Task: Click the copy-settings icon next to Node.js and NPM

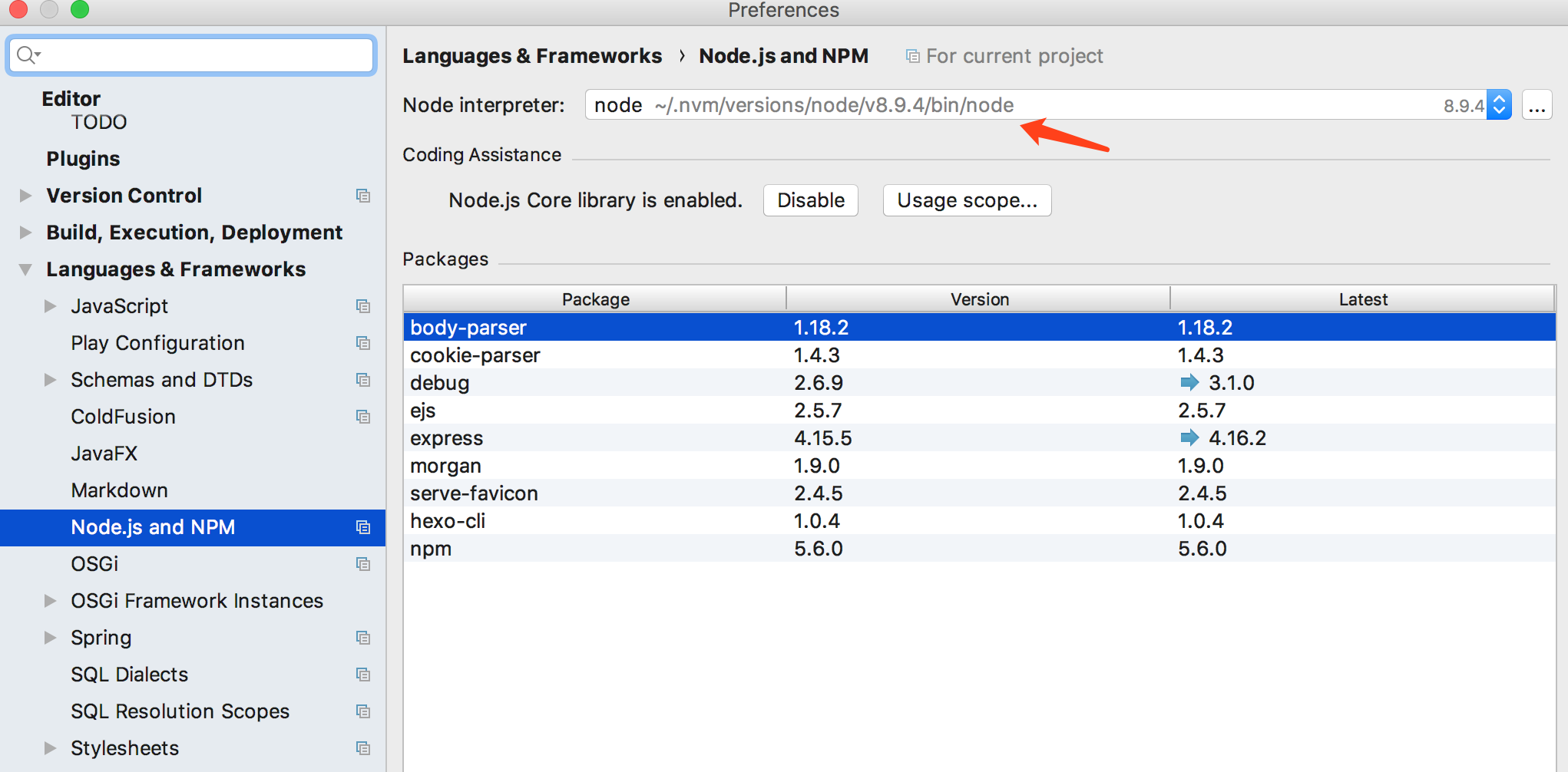Action: coord(362,527)
